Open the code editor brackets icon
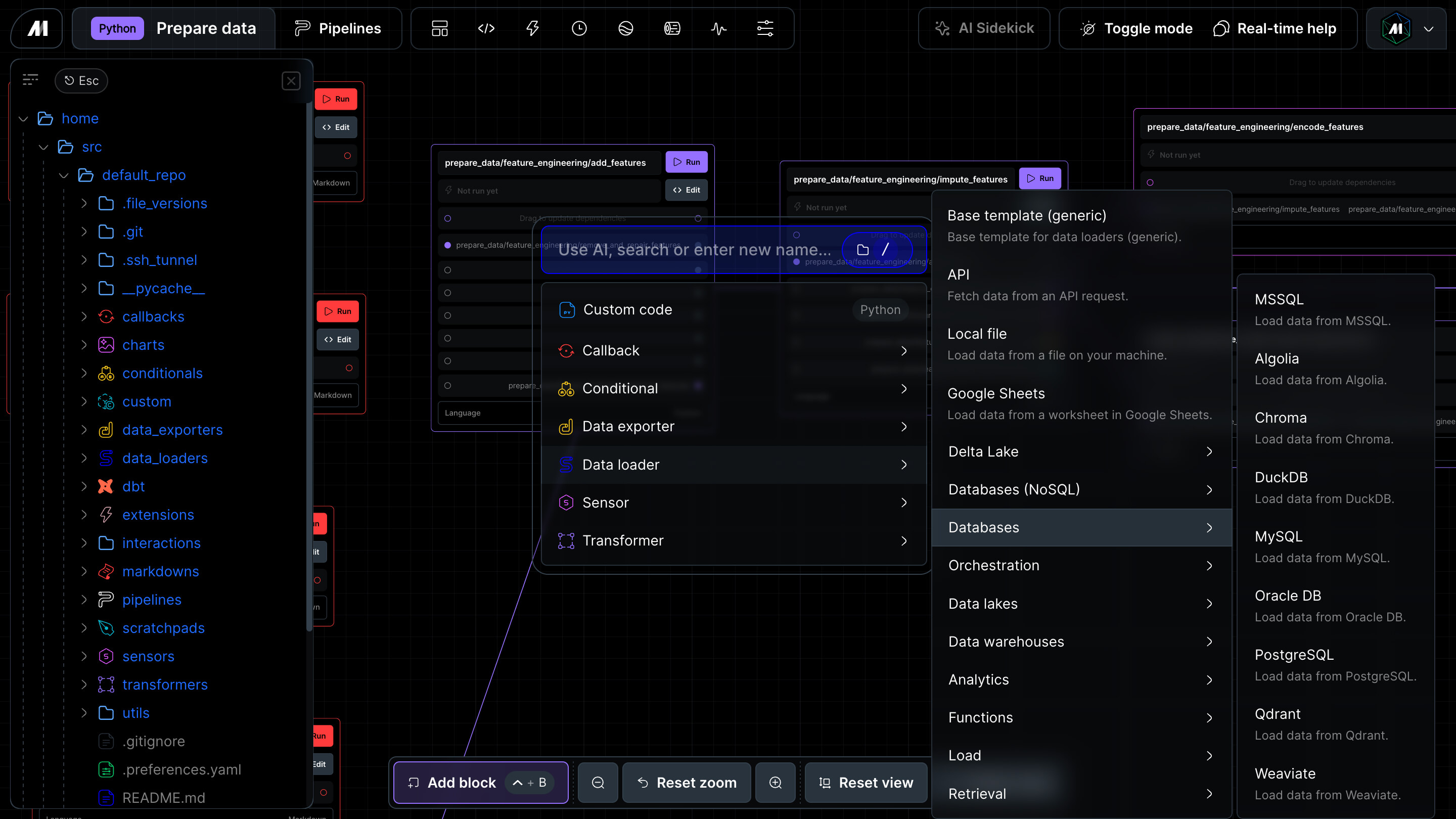This screenshot has width=1456, height=819. pos(486,28)
